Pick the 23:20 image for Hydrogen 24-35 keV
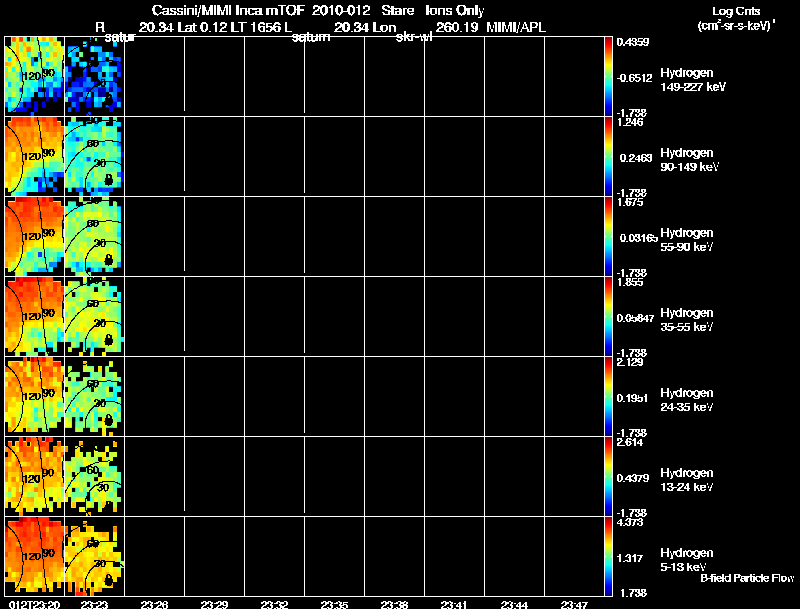 [x=34, y=396]
